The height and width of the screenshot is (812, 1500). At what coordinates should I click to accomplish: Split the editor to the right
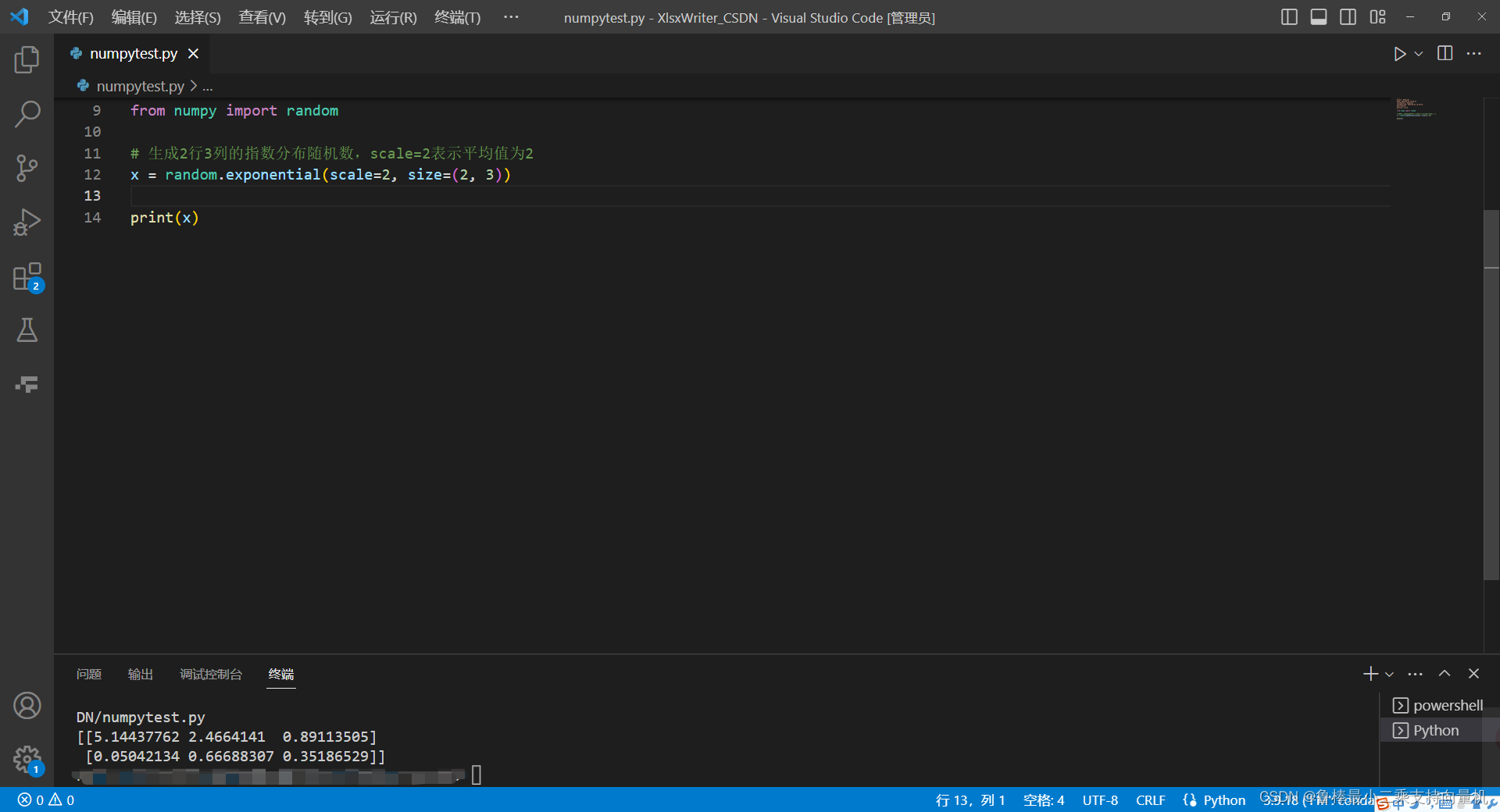1445,54
